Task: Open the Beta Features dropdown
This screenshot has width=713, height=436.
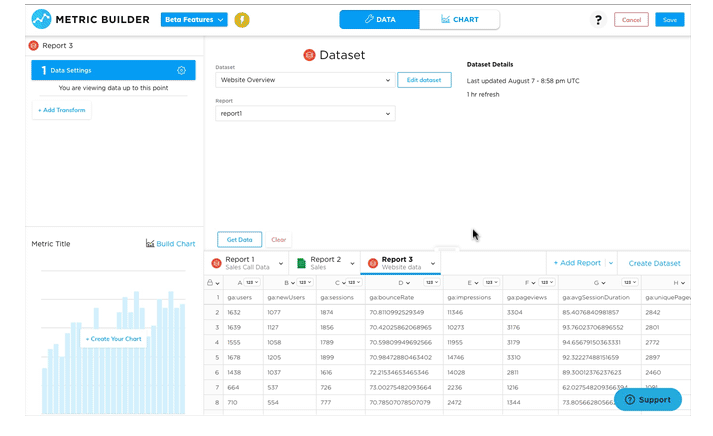Action: coord(194,20)
